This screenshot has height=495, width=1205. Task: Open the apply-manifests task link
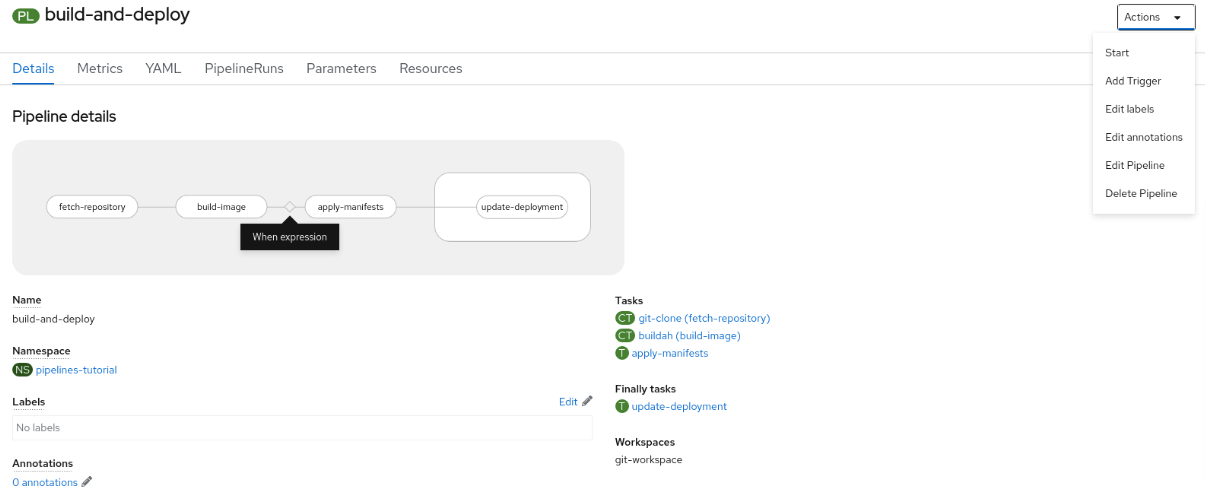pyautogui.click(x=669, y=353)
